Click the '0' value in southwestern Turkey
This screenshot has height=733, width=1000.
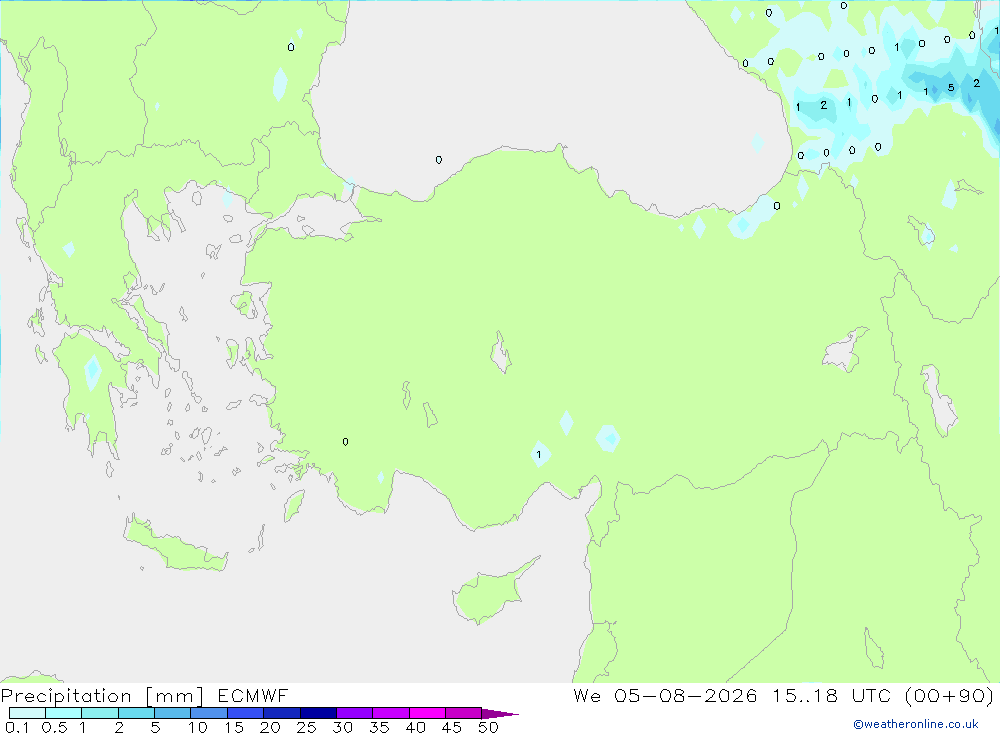coord(345,441)
